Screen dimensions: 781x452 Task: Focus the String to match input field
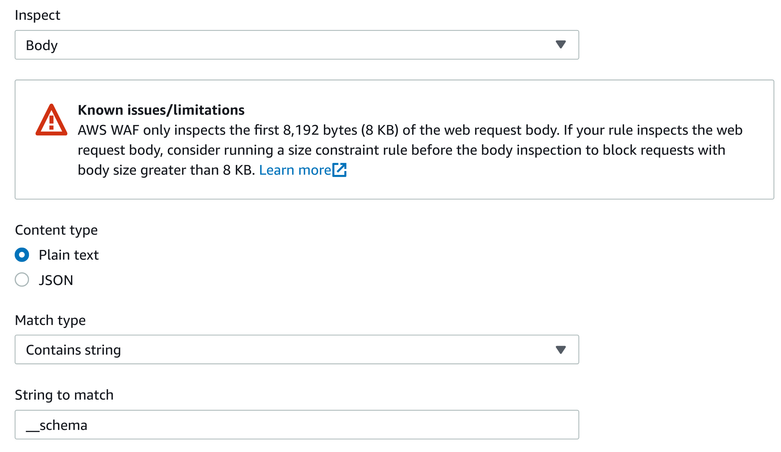(x=297, y=425)
